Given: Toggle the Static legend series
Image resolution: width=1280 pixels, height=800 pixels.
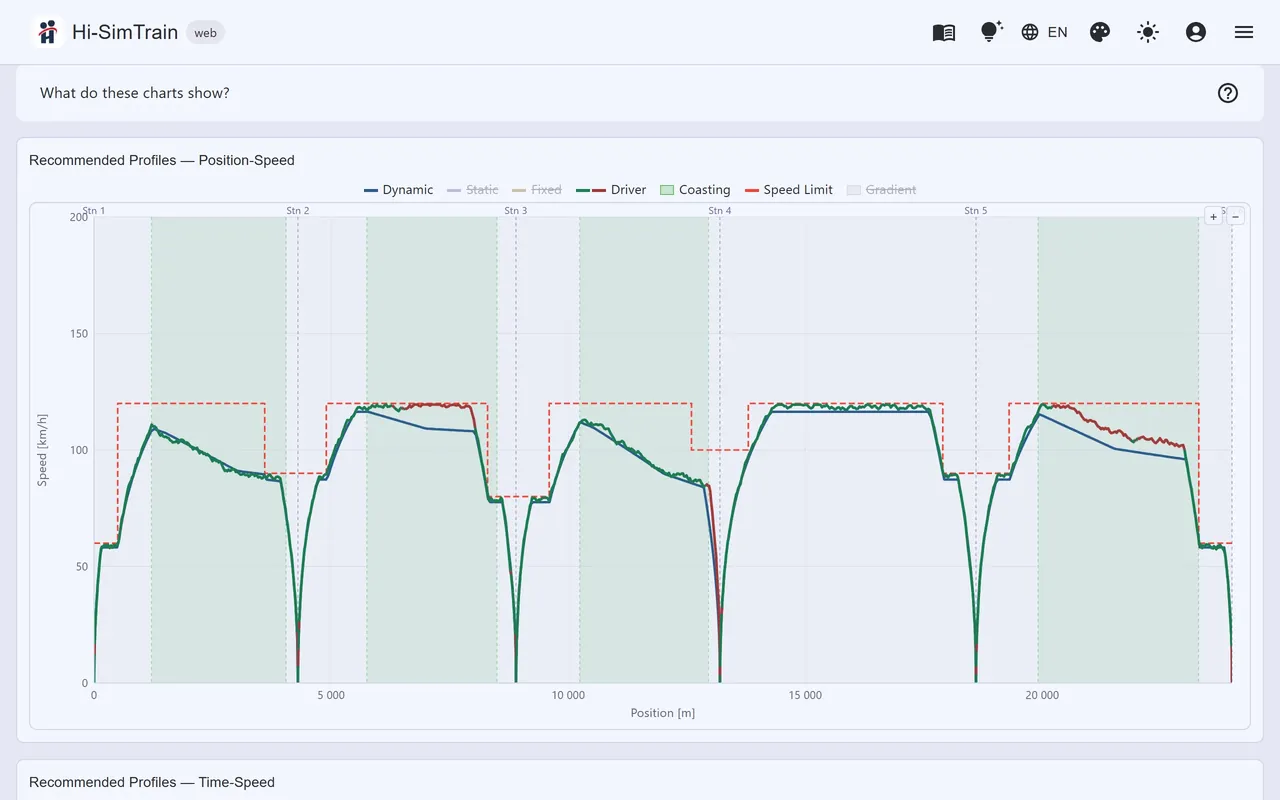Looking at the screenshot, I should pos(472,190).
